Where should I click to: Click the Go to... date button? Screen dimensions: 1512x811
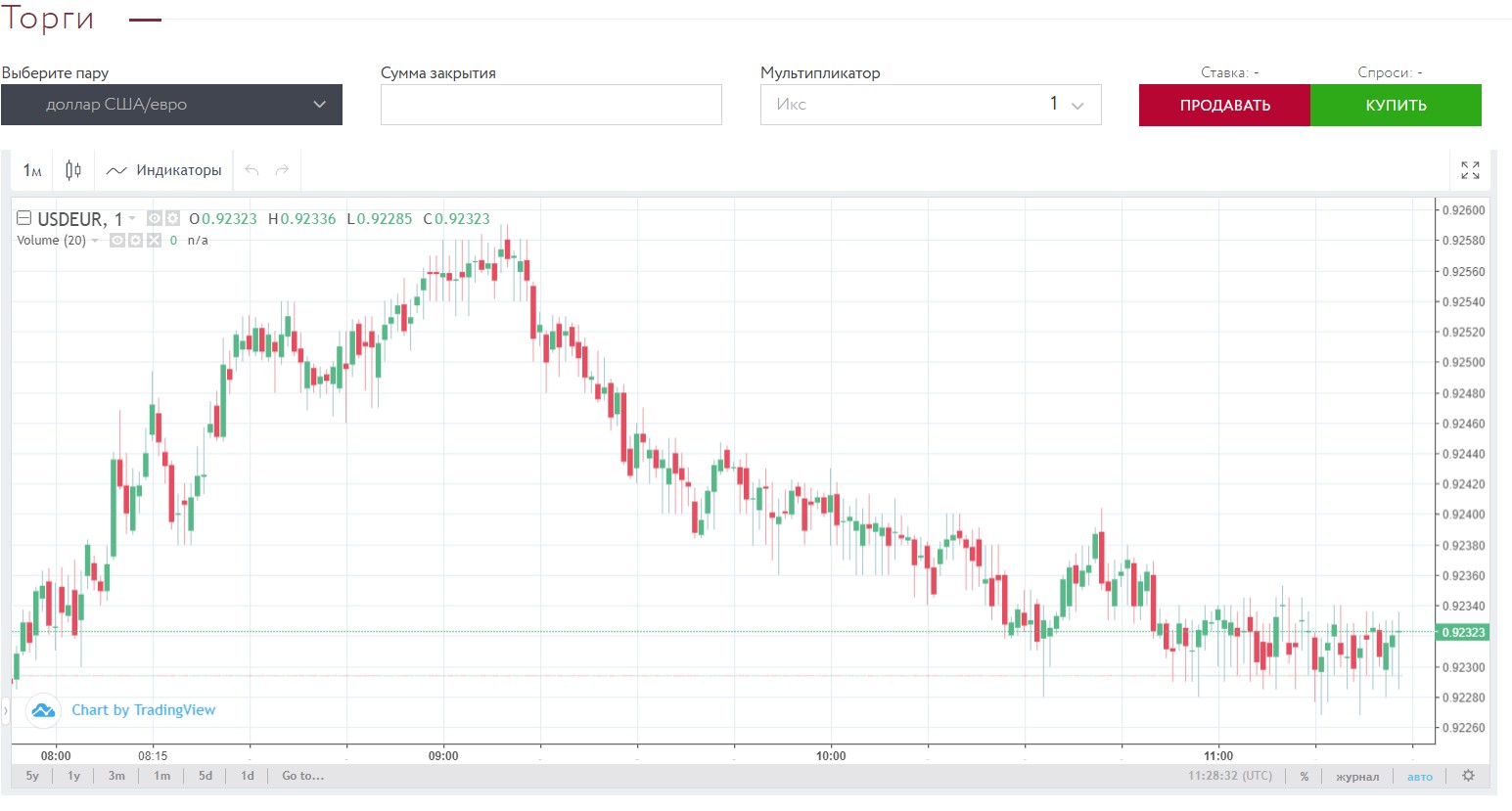click(302, 776)
